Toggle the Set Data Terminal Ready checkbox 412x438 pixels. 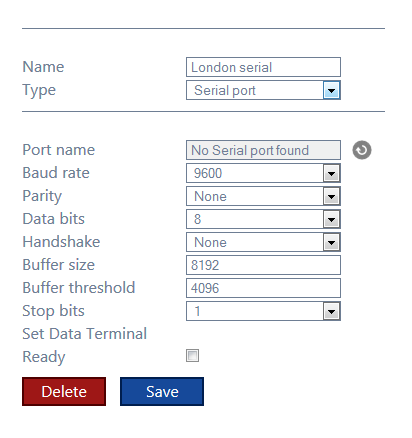tap(192, 356)
